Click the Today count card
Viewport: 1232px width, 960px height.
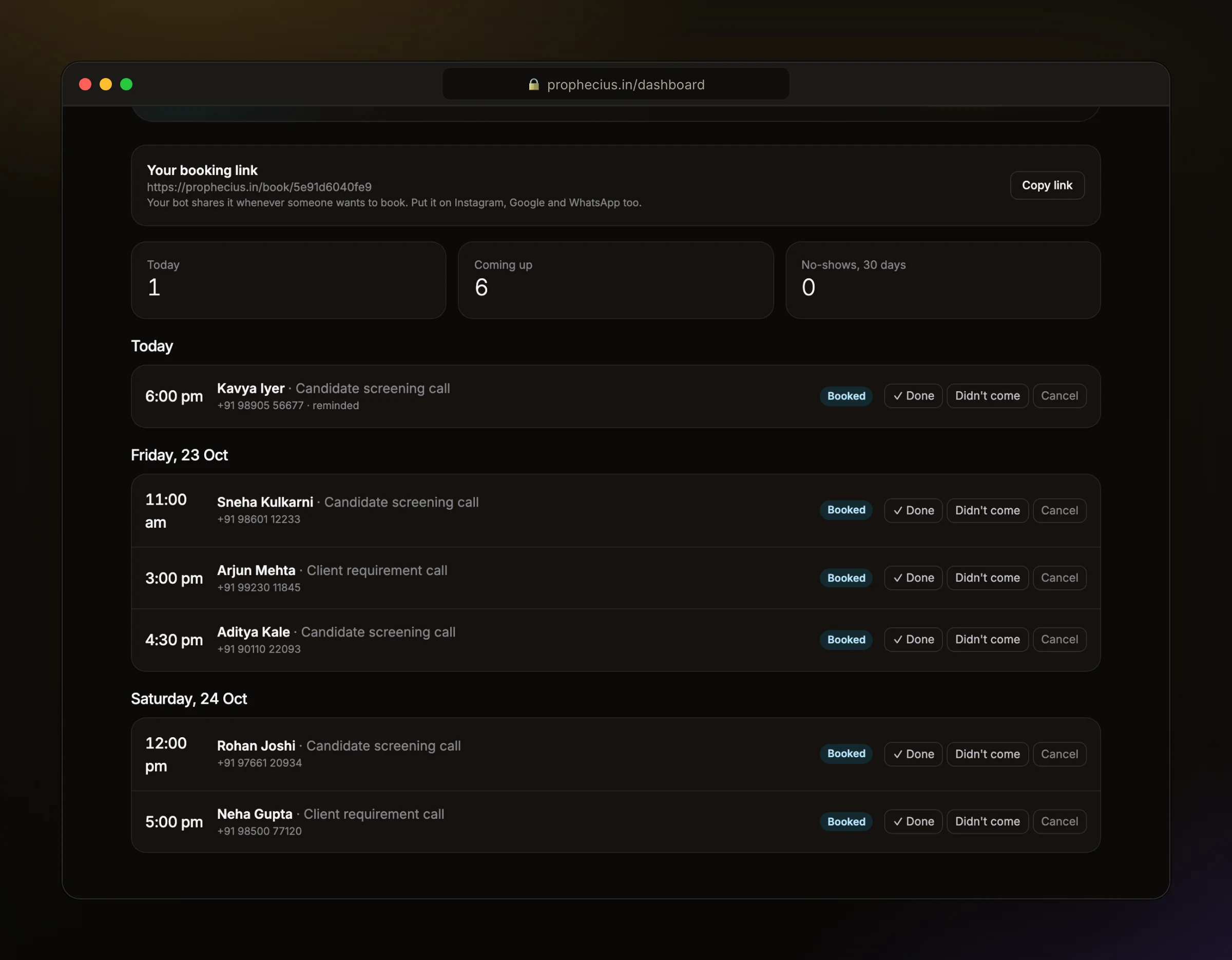[288, 280]
